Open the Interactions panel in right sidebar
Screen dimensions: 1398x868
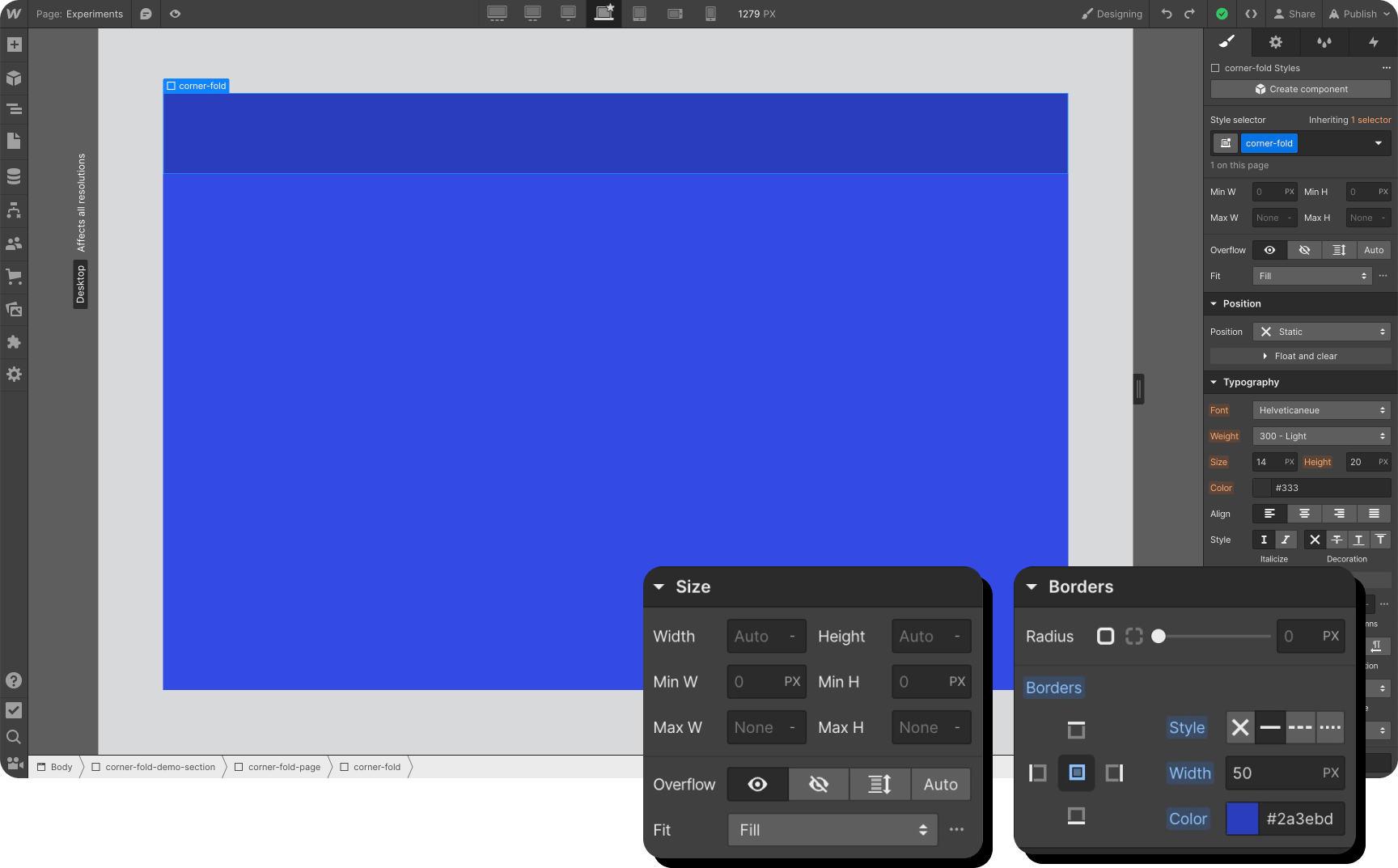coord(1373,42)
